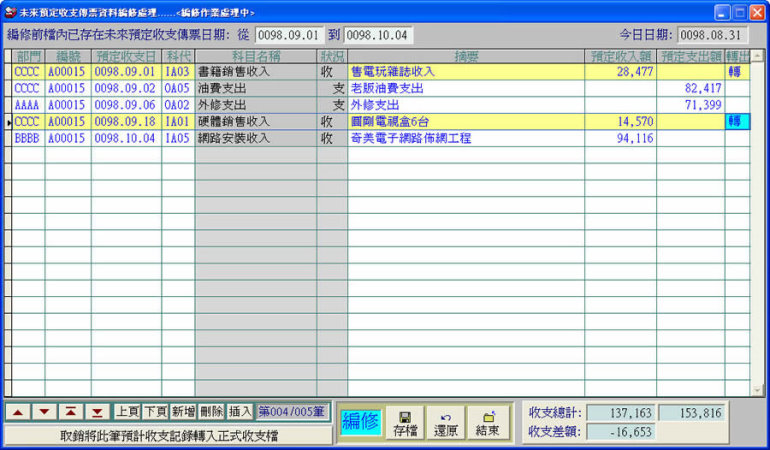The width and height of the screenshot is (770, 450).
Task: Jump to first record arrow button
Action: (x=70, y=411)
